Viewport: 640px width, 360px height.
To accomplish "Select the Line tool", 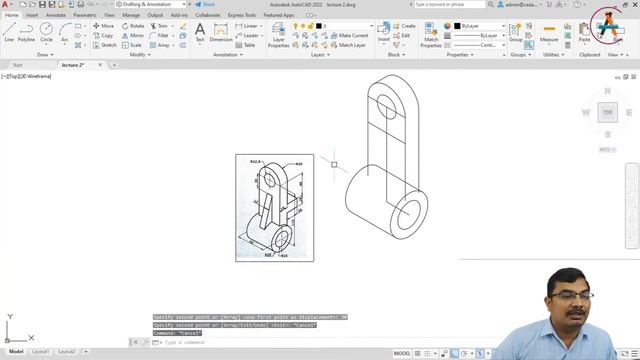I will pos(9,32).
